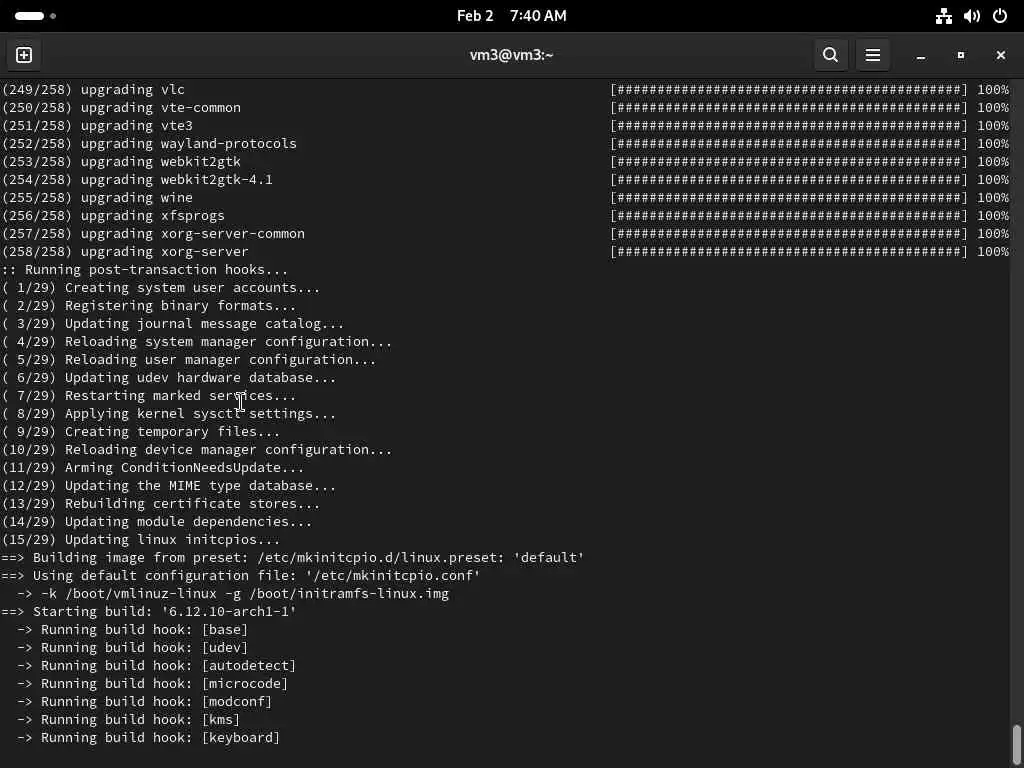The height and width of the screenshot is (768, 1024).
Task: Open a new terminal tab
Action: pyautogui.click(x=24, y=55)
